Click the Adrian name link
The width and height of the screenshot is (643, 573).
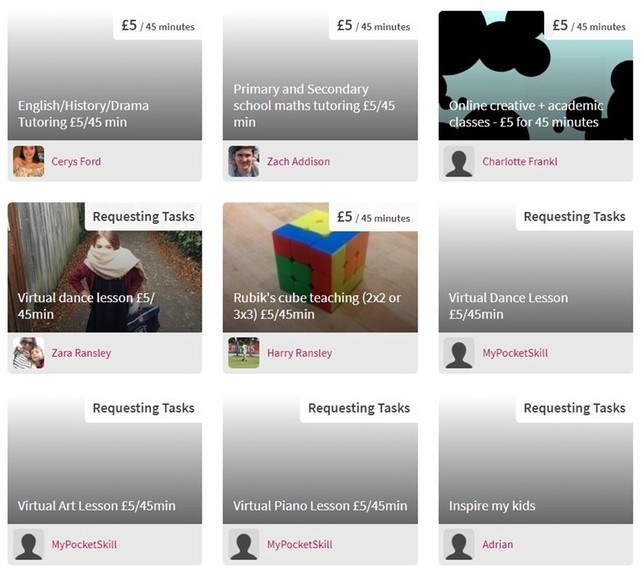click(x=498, y=544)
